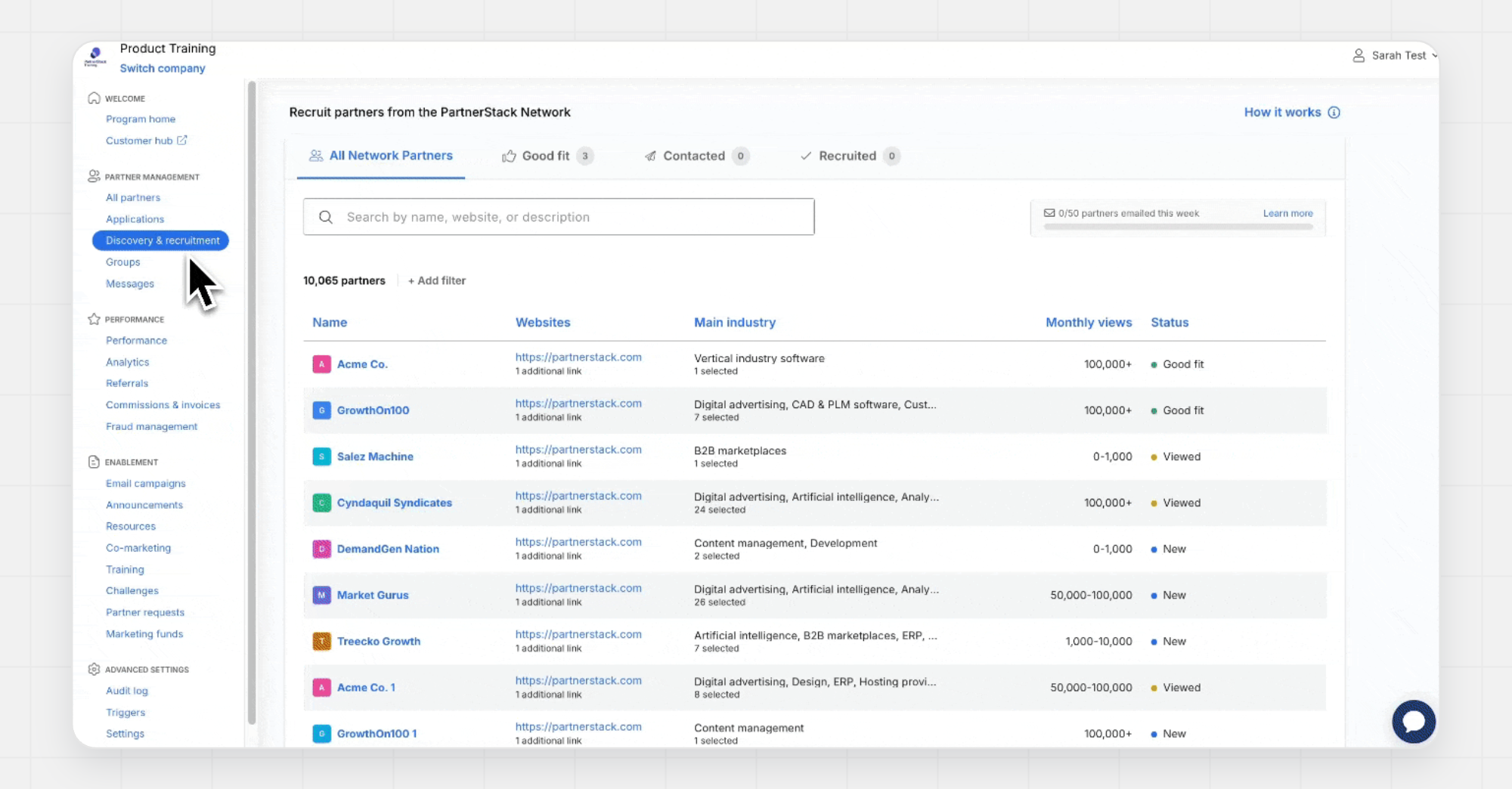This screenshot has width=1512, height=789.
Task: Click the external link icon beside Customer hub
Action: (182, 141)
